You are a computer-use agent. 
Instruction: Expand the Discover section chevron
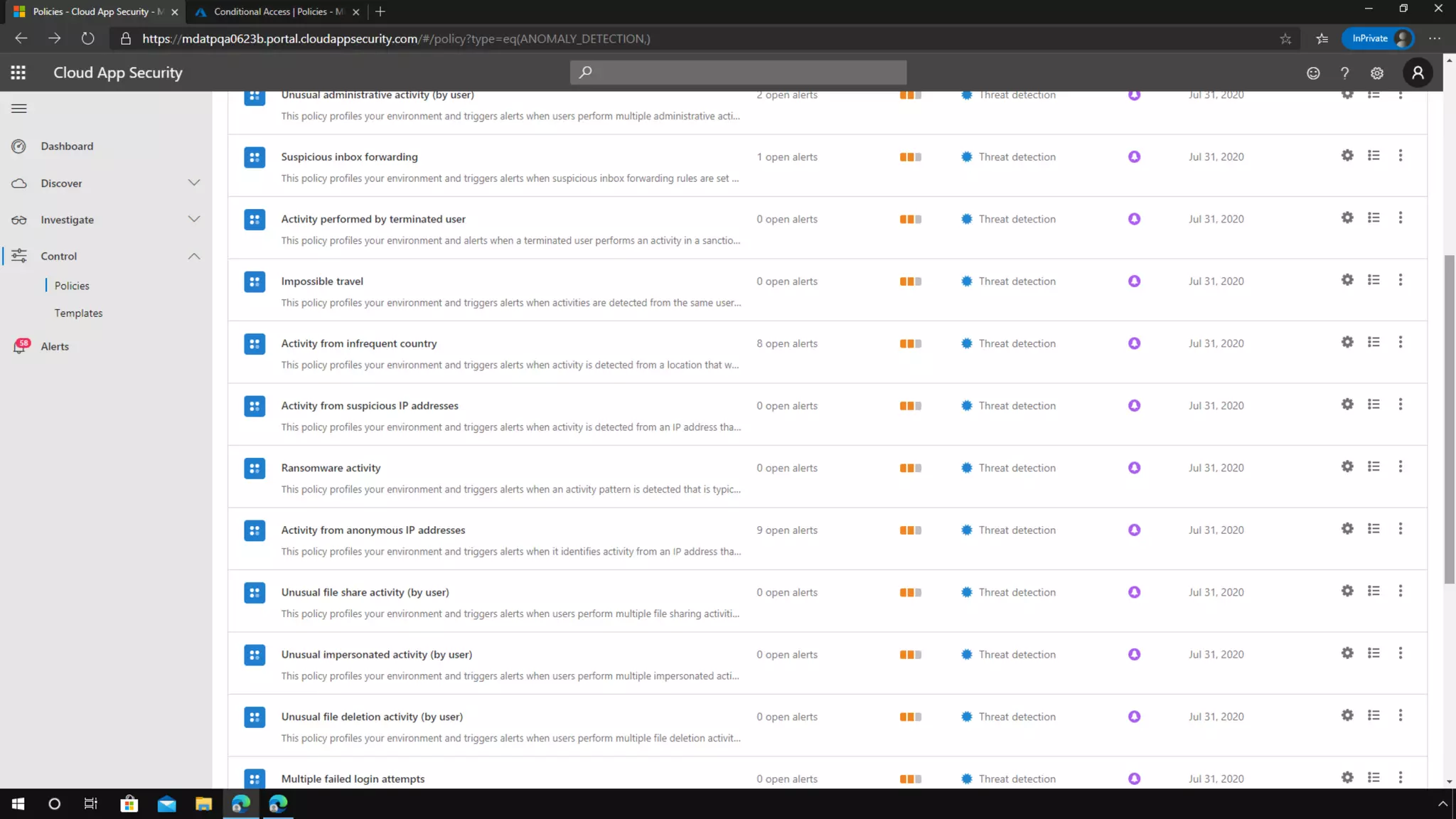click(194, 183)
